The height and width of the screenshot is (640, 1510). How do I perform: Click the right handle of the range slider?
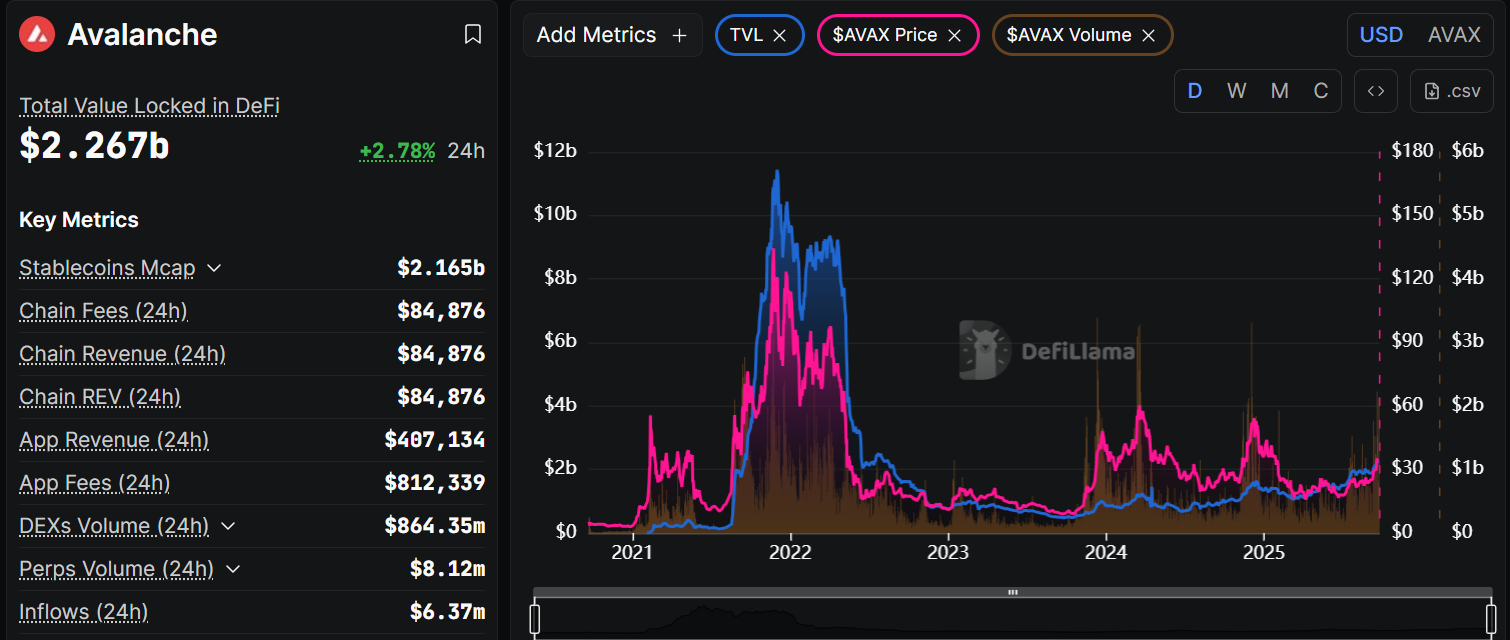pos(1491,619)
